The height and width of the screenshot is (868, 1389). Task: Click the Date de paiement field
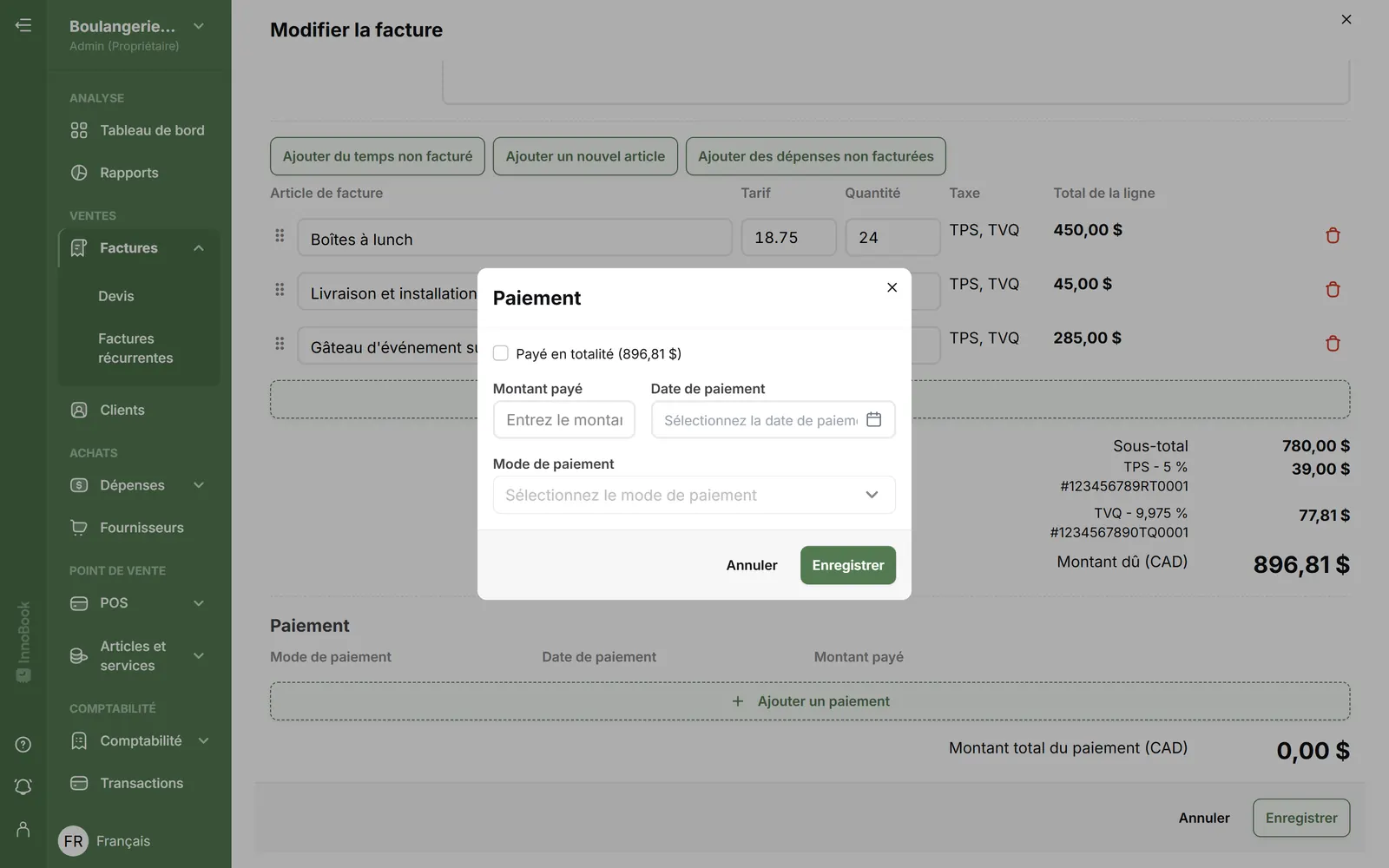(x=773, y=419)
